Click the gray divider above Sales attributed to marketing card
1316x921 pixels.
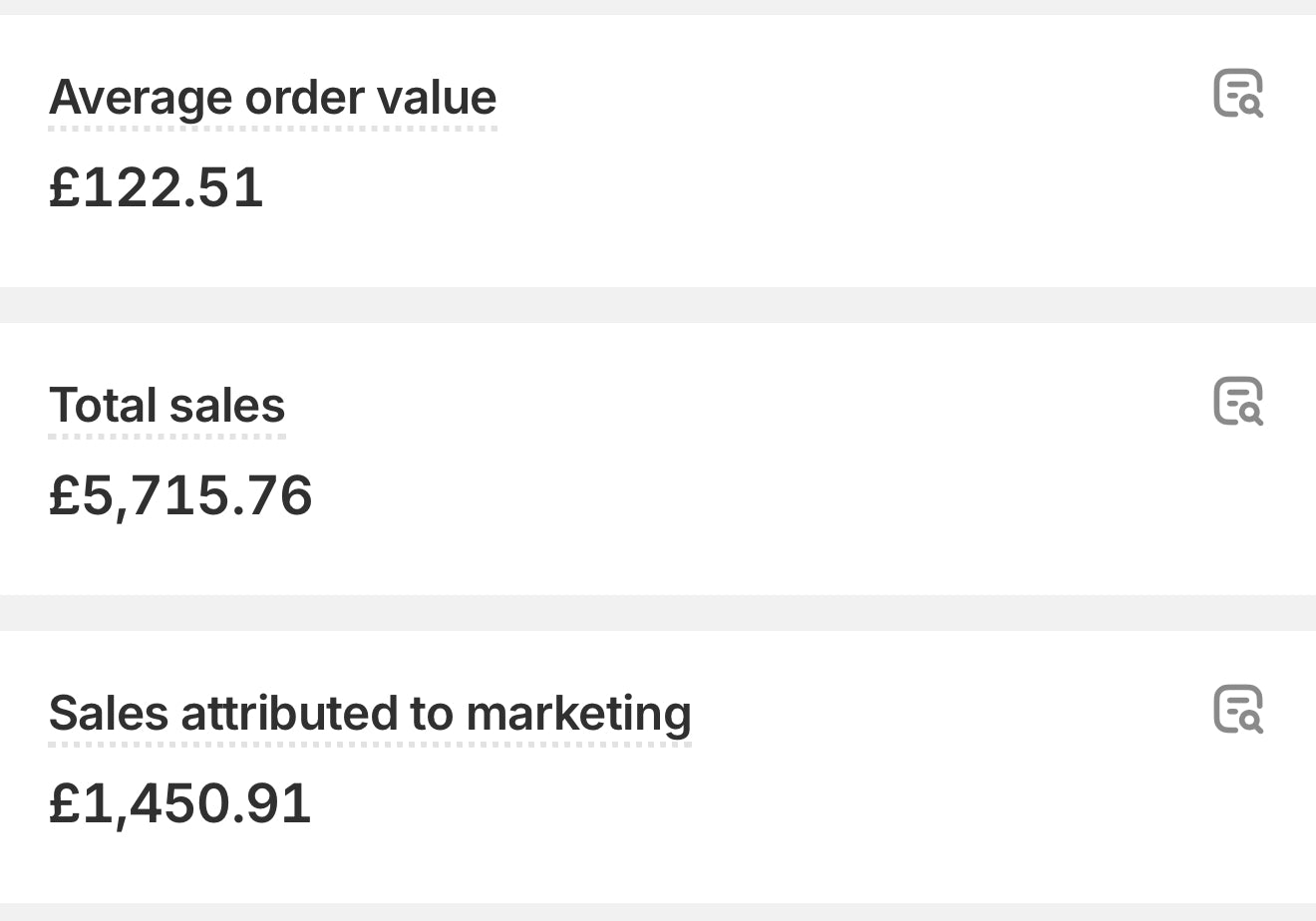tap(658, 612)
